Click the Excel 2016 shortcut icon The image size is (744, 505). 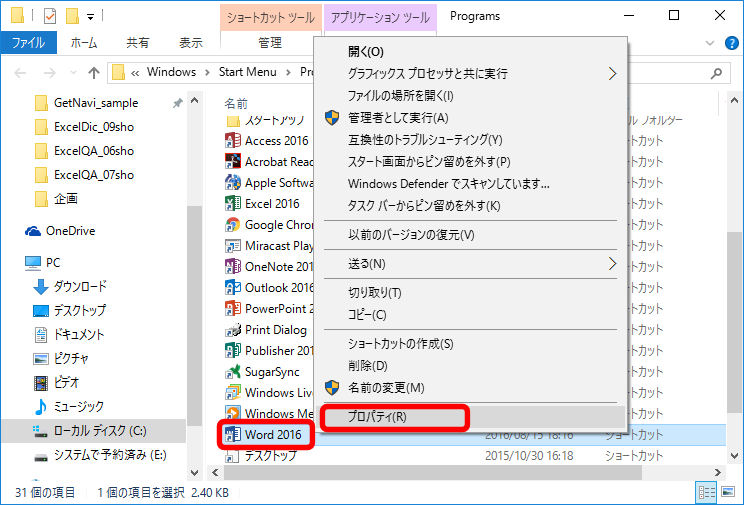click(232, 204)
